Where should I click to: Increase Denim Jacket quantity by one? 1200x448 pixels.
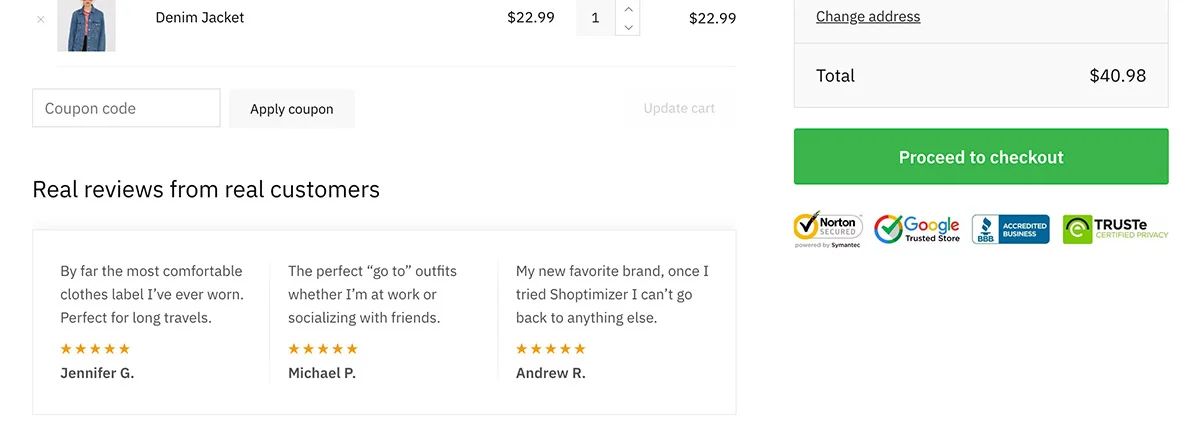click(628, 9)
